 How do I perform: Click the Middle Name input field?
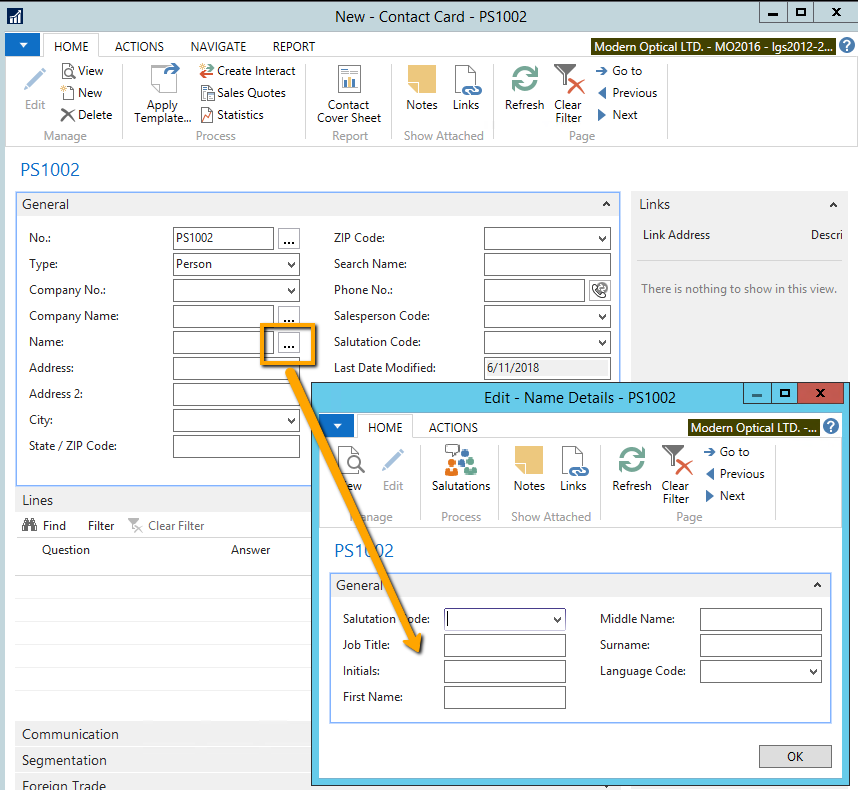[x=761, y=619]
